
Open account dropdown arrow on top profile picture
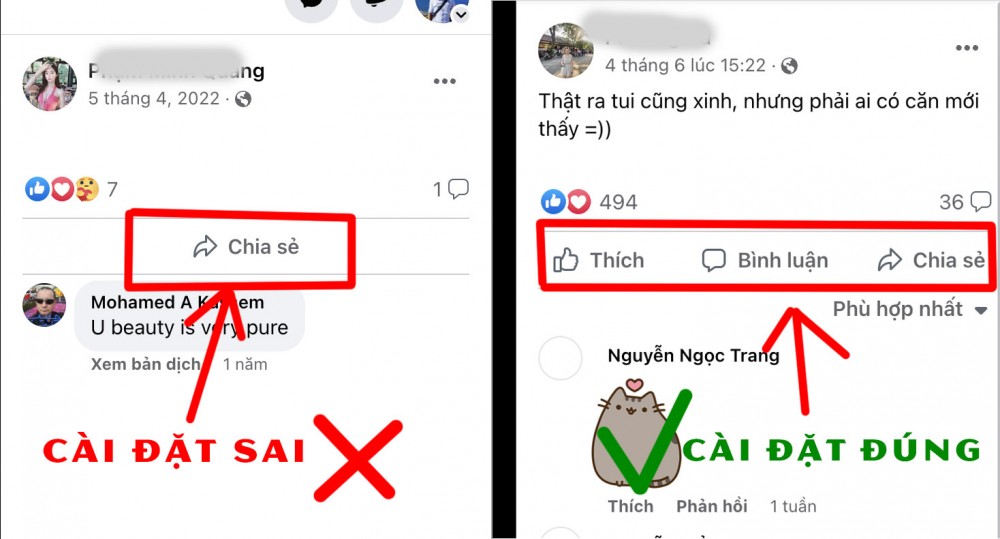(x=461, y=14)
